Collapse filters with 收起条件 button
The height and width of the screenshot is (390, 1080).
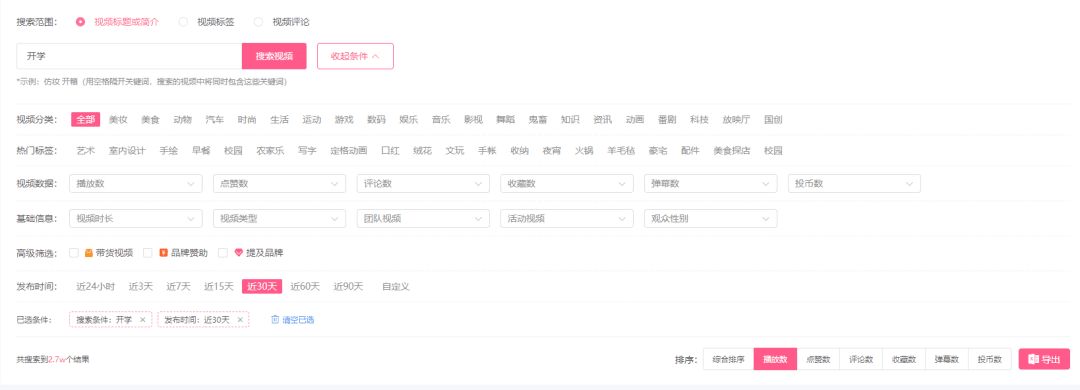click(x=355, y=57)
